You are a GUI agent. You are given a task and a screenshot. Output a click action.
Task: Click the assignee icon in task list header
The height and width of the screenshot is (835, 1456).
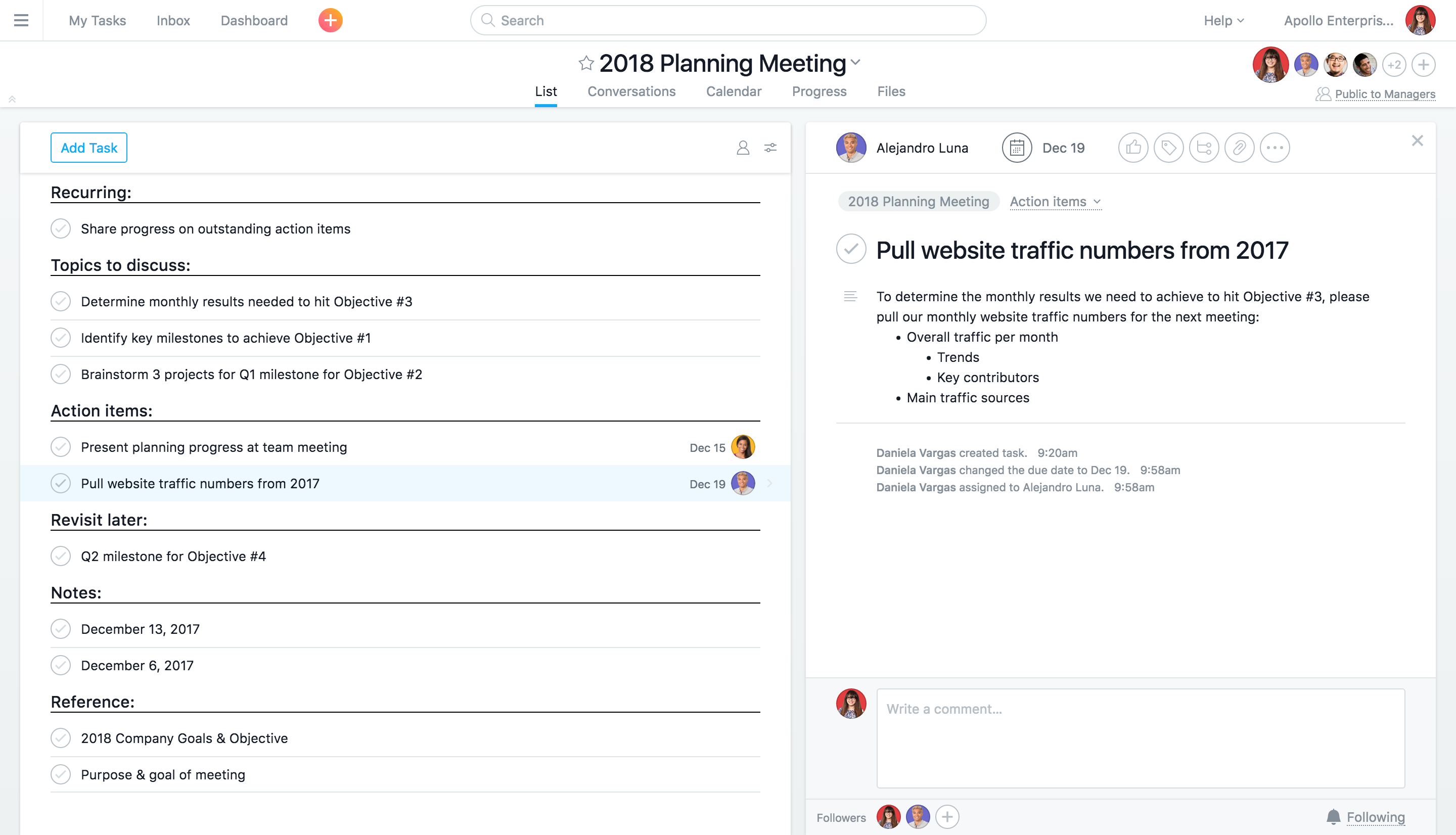[x=743, y=147]
